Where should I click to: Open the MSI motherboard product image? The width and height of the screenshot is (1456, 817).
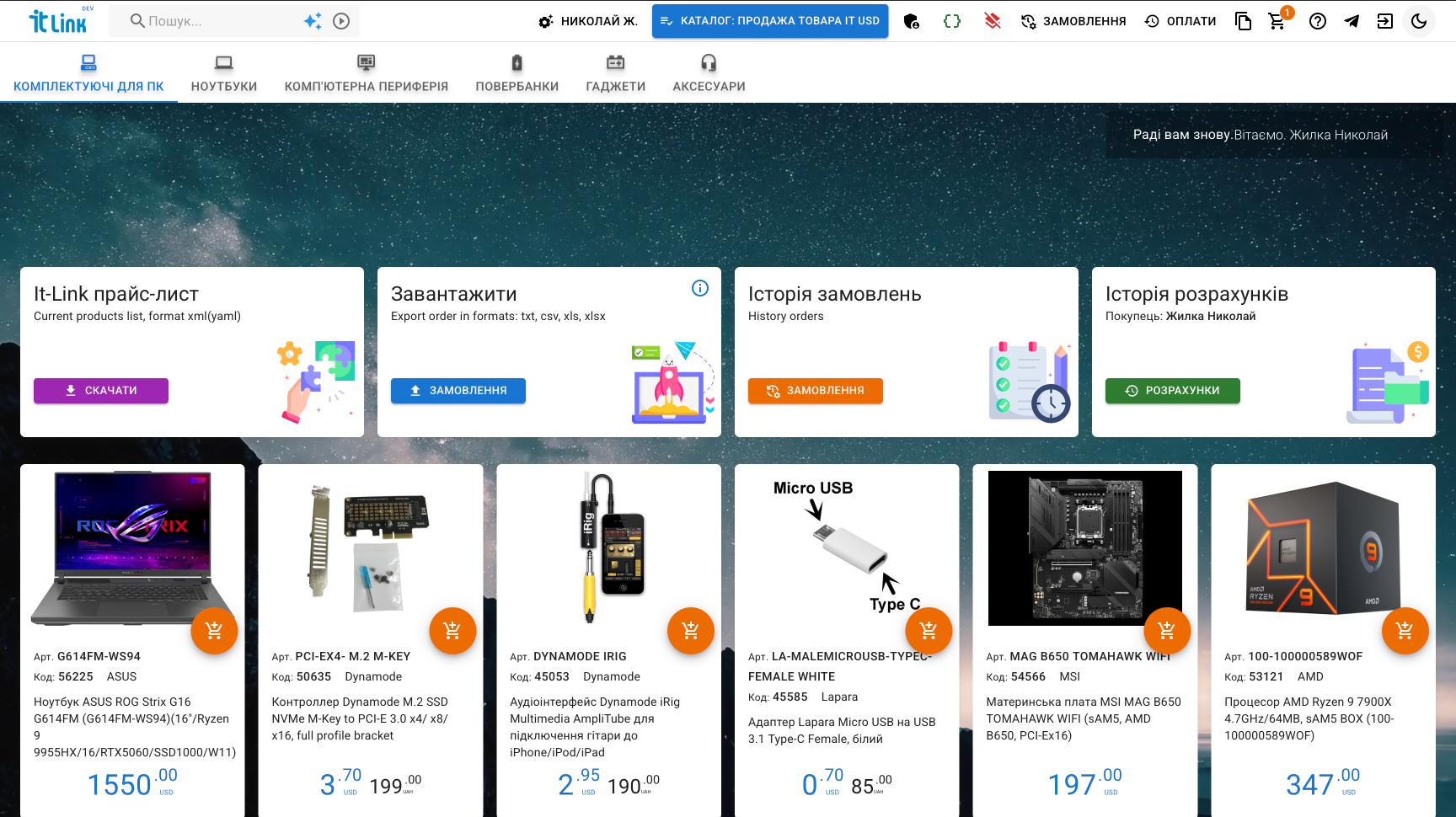(x=1085, y=548)
